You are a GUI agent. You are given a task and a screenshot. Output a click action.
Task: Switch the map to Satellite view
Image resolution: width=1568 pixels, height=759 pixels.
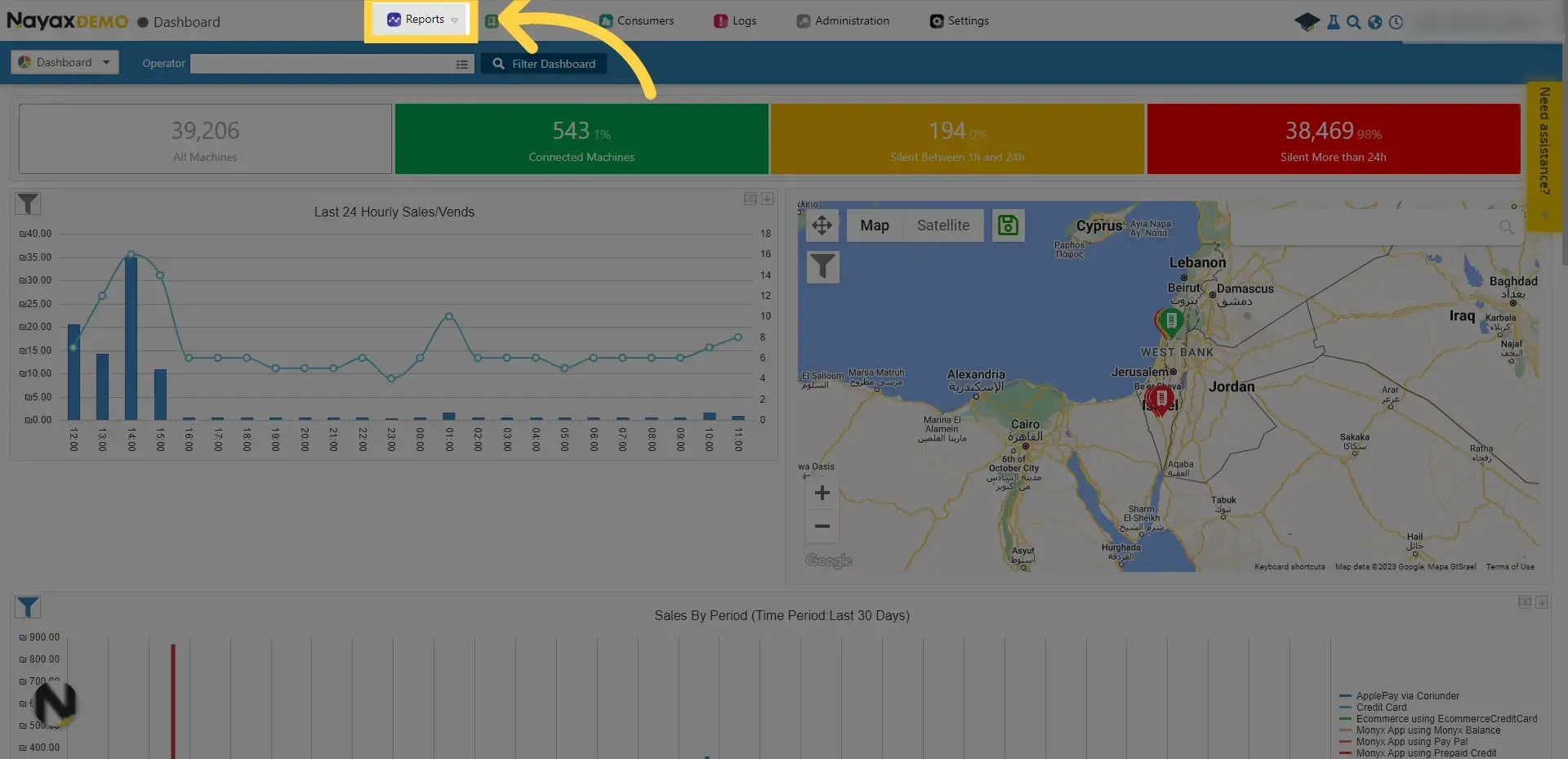click(x=943, y=225)
